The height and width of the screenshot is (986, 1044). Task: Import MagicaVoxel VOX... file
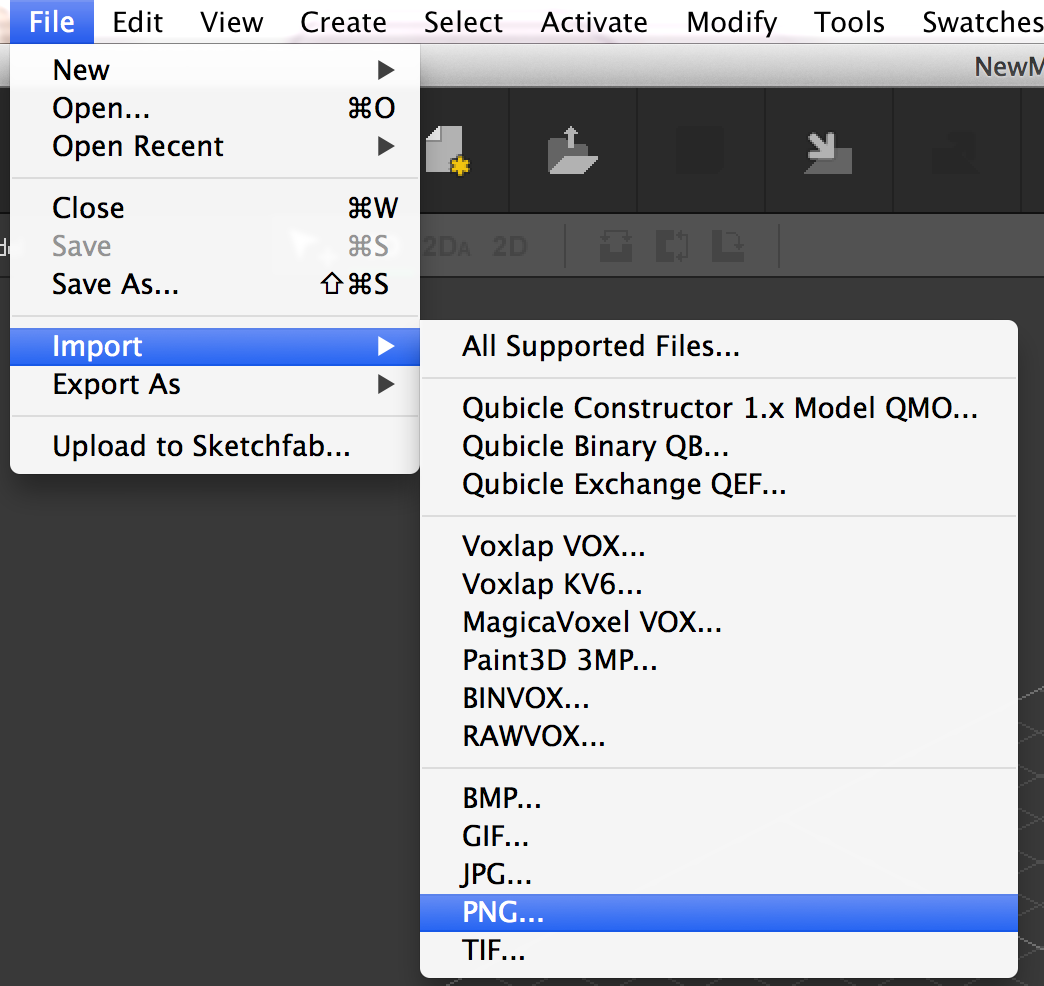719,622
